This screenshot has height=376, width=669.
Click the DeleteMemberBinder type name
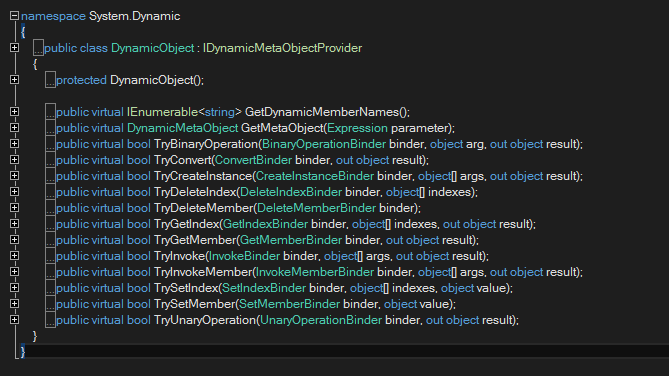(316, 208)
